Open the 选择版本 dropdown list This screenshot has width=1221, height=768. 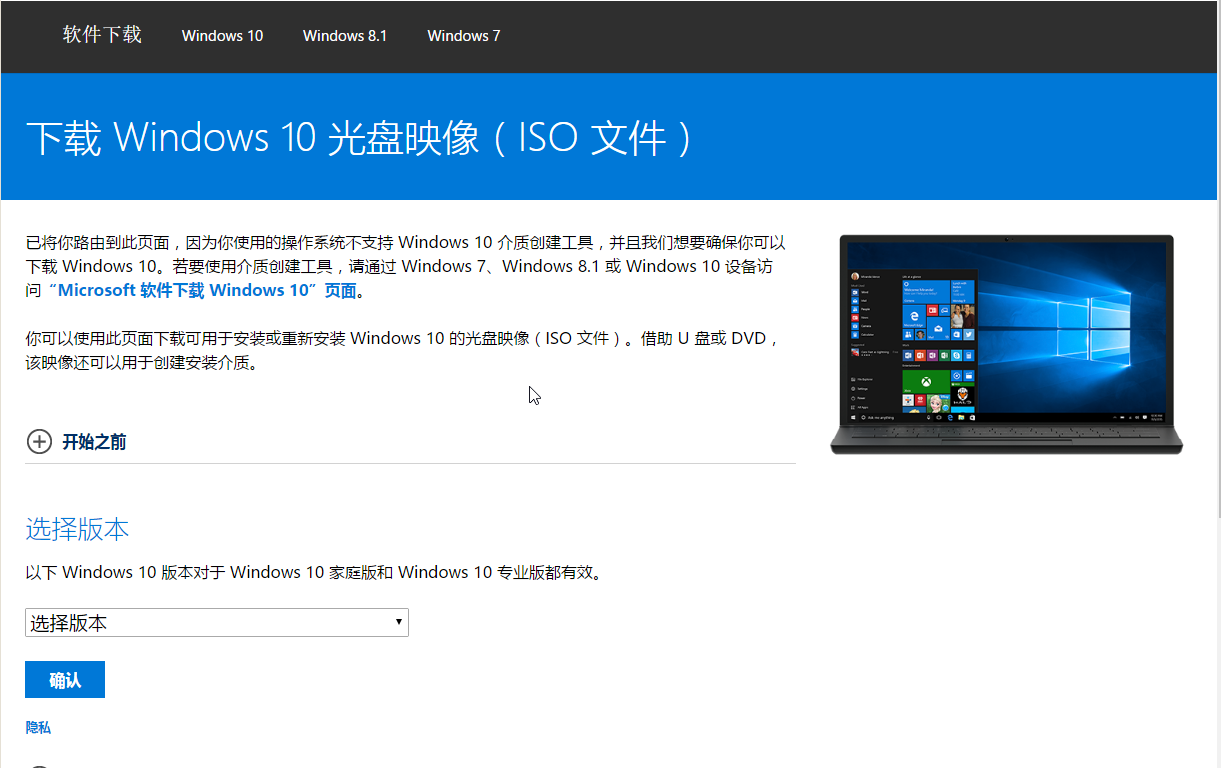pyautogui.click(x=217, y=623)
